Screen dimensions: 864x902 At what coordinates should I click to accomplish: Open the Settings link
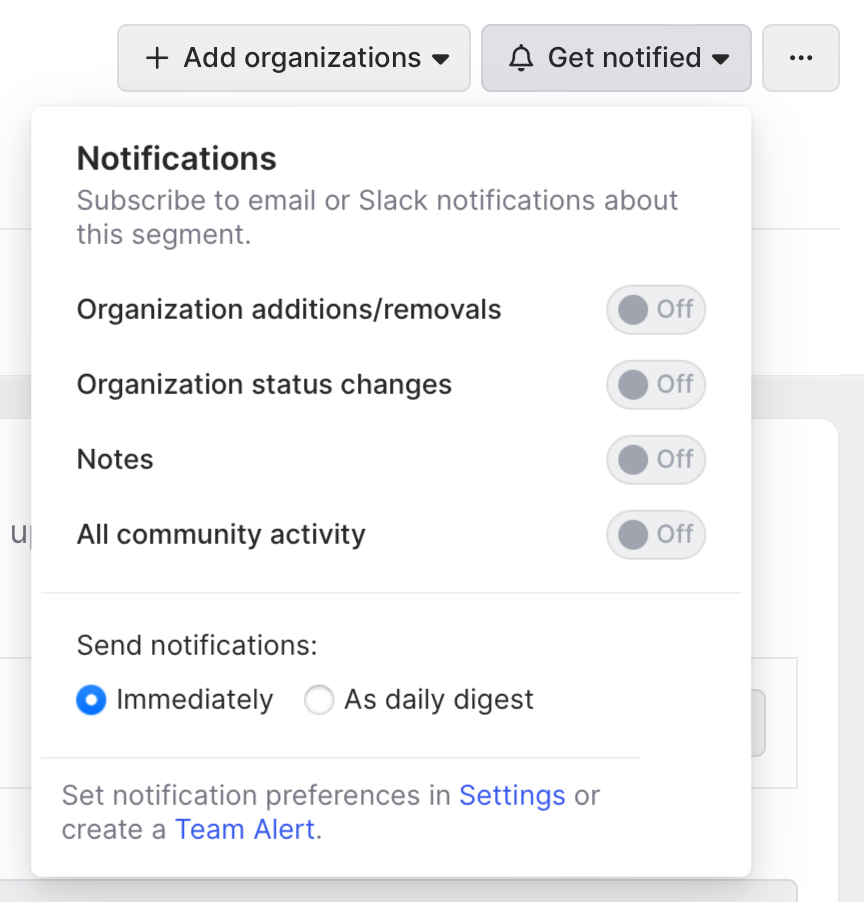point(512,796)
